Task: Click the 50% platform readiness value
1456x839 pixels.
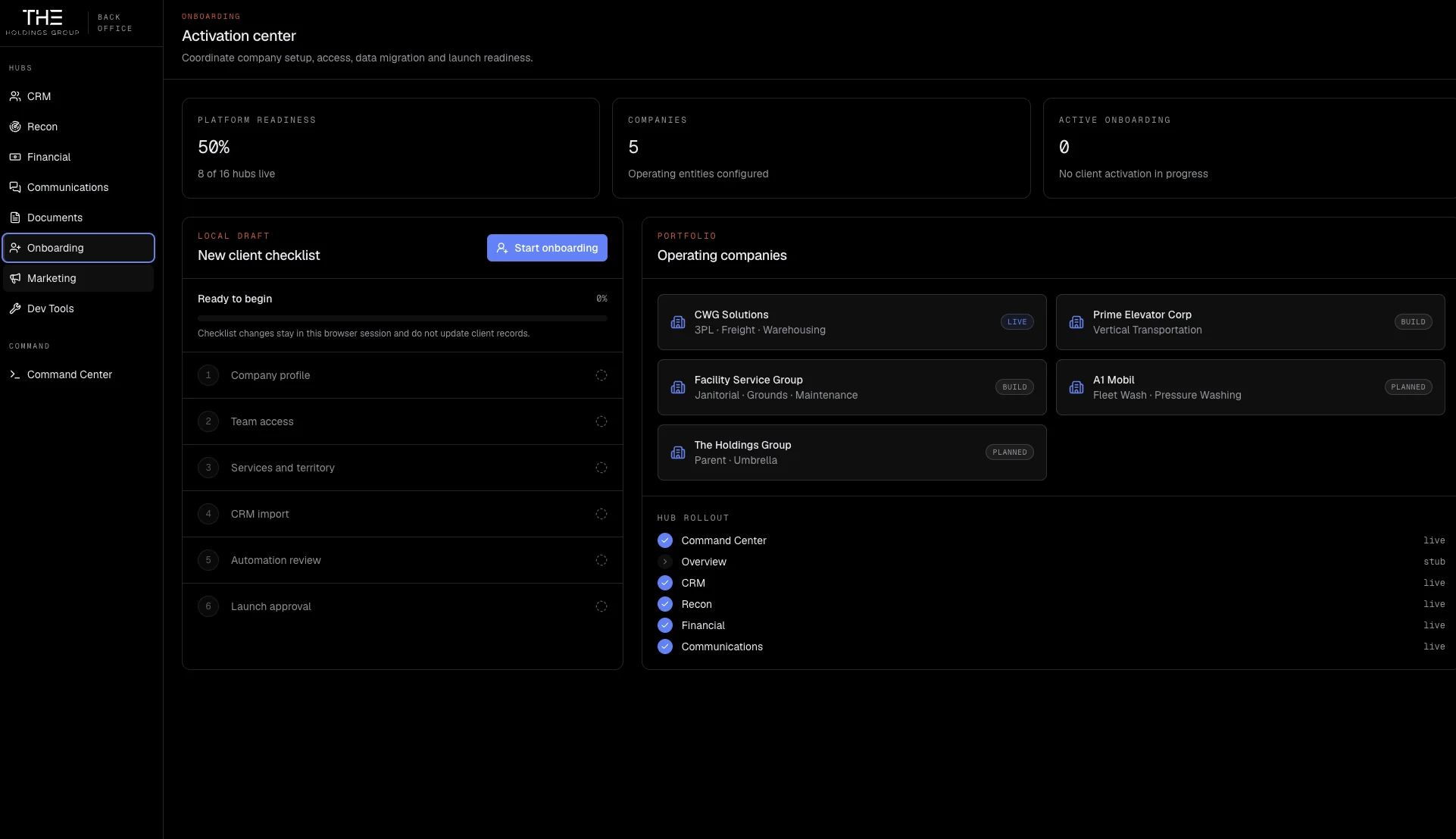Action: coord(214,147)
